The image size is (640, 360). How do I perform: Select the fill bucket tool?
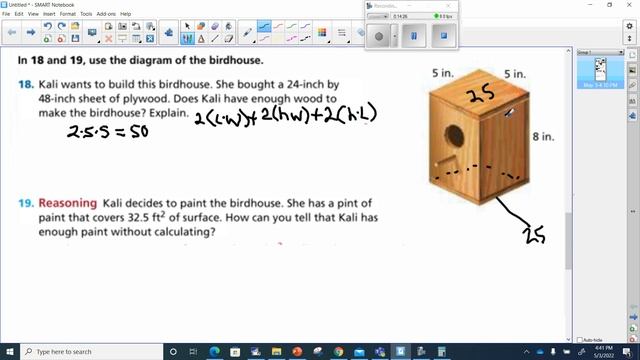coord(229,26)
